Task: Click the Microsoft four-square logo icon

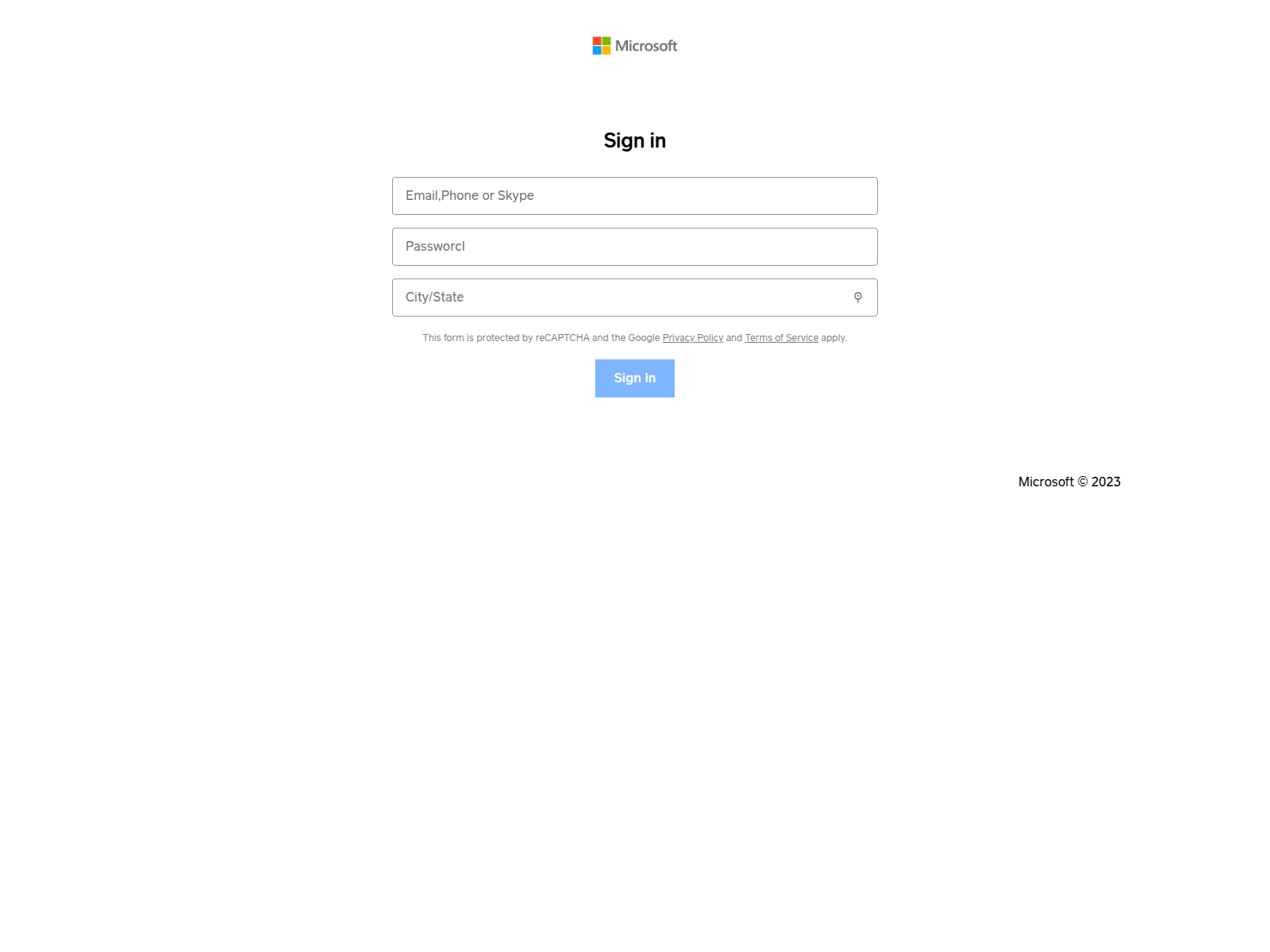Action: 602,46
